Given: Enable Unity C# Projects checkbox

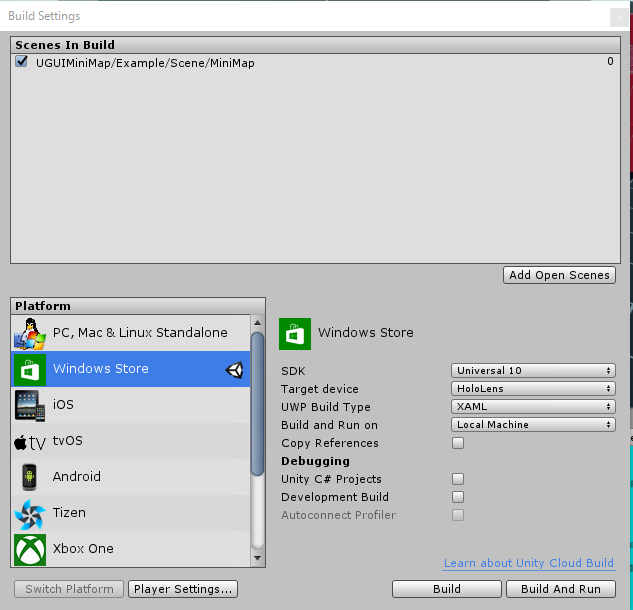Looking at the screenshot, I should 458,479.
